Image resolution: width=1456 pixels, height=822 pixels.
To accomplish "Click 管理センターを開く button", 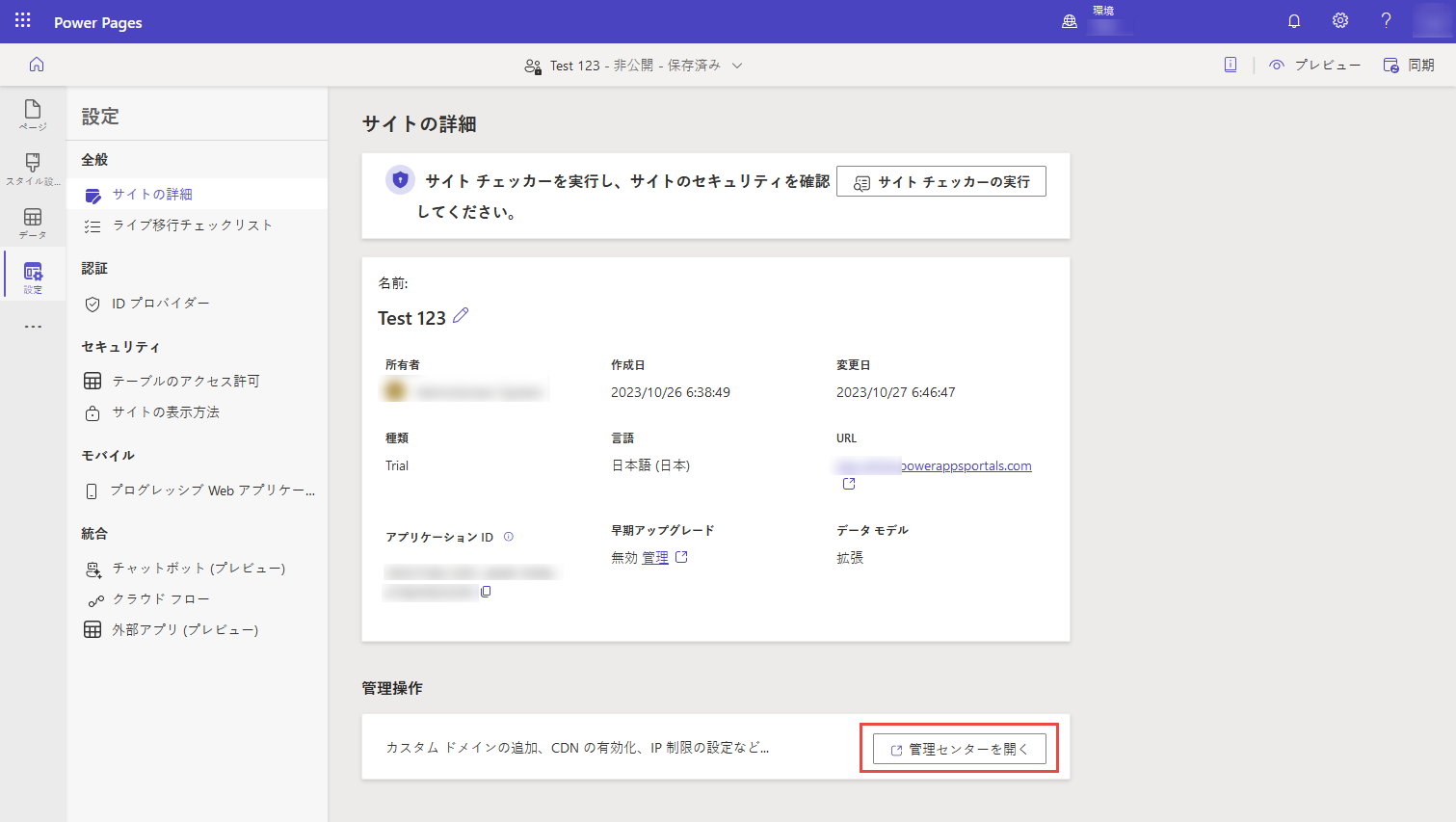I will tap(960, 749).
